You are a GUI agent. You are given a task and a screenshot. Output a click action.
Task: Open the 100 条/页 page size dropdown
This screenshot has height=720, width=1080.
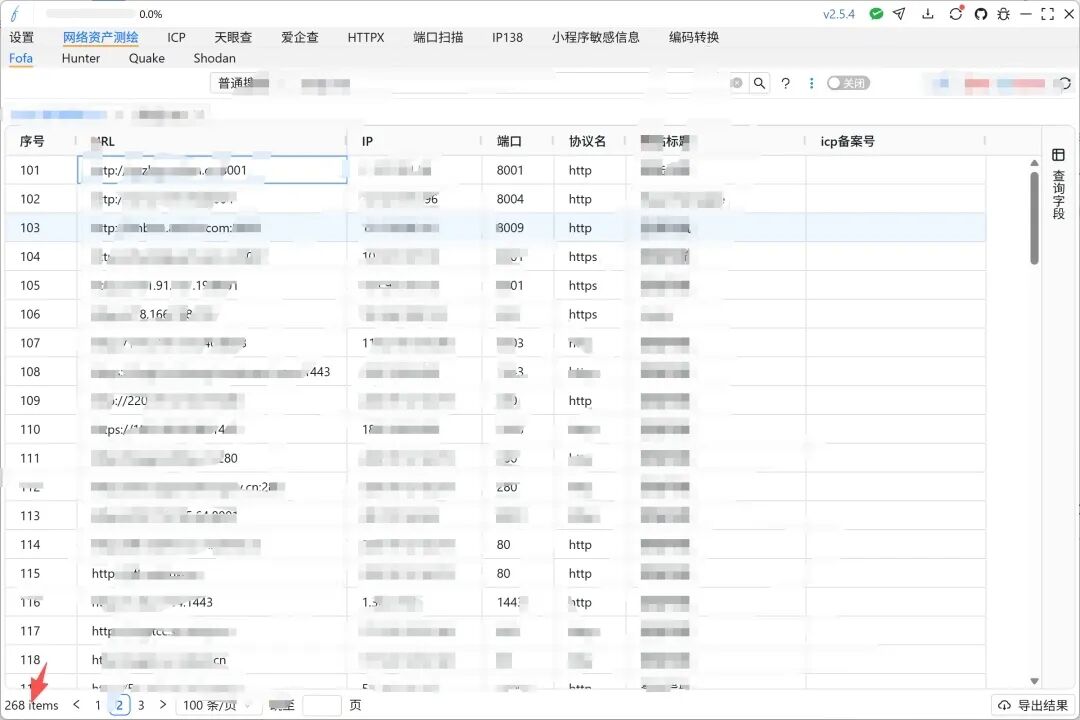coord(216,705)
